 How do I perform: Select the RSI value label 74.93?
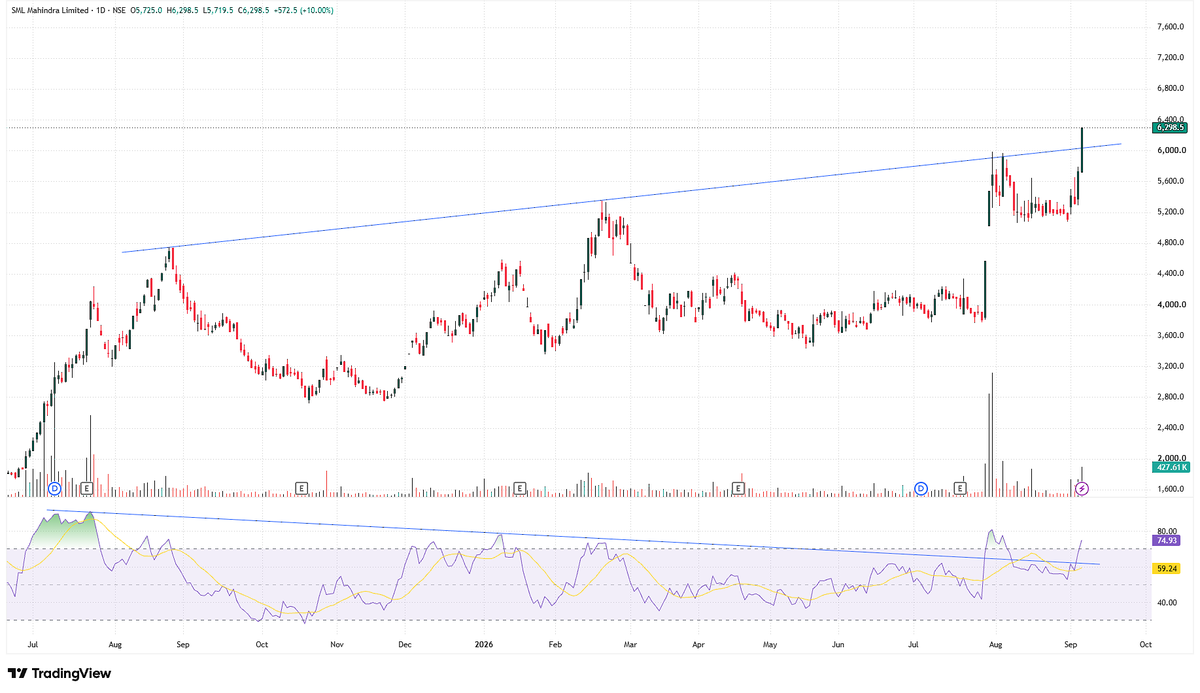click(1165, 540)
